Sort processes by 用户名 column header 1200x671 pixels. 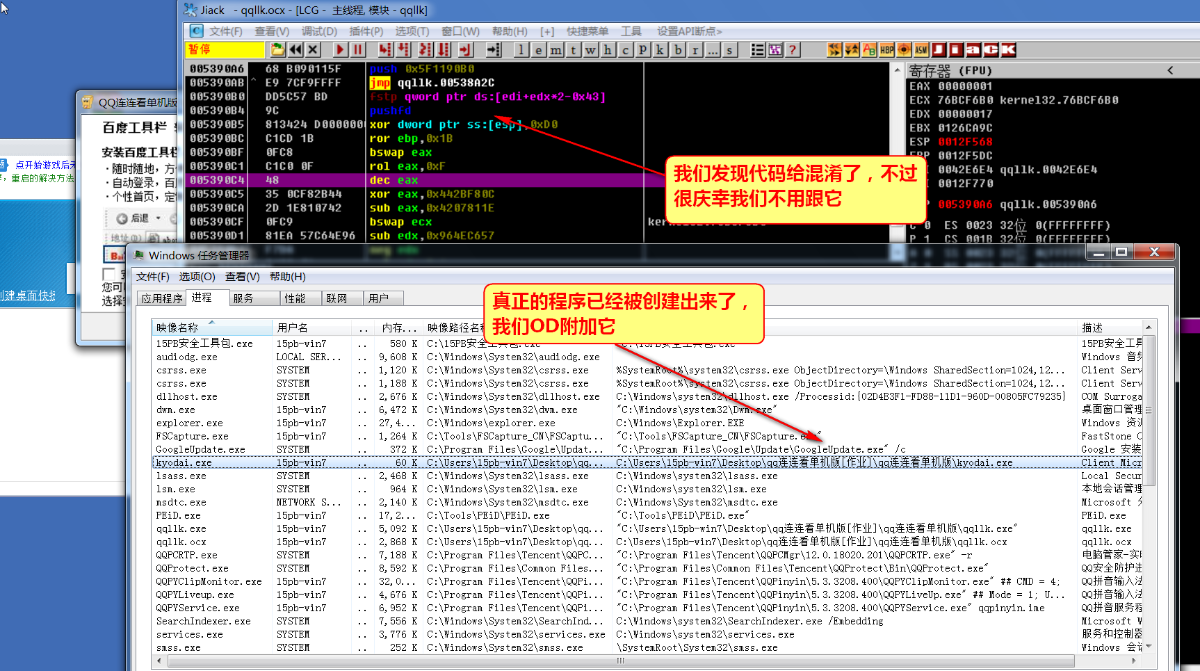click(x=313, y=328)
